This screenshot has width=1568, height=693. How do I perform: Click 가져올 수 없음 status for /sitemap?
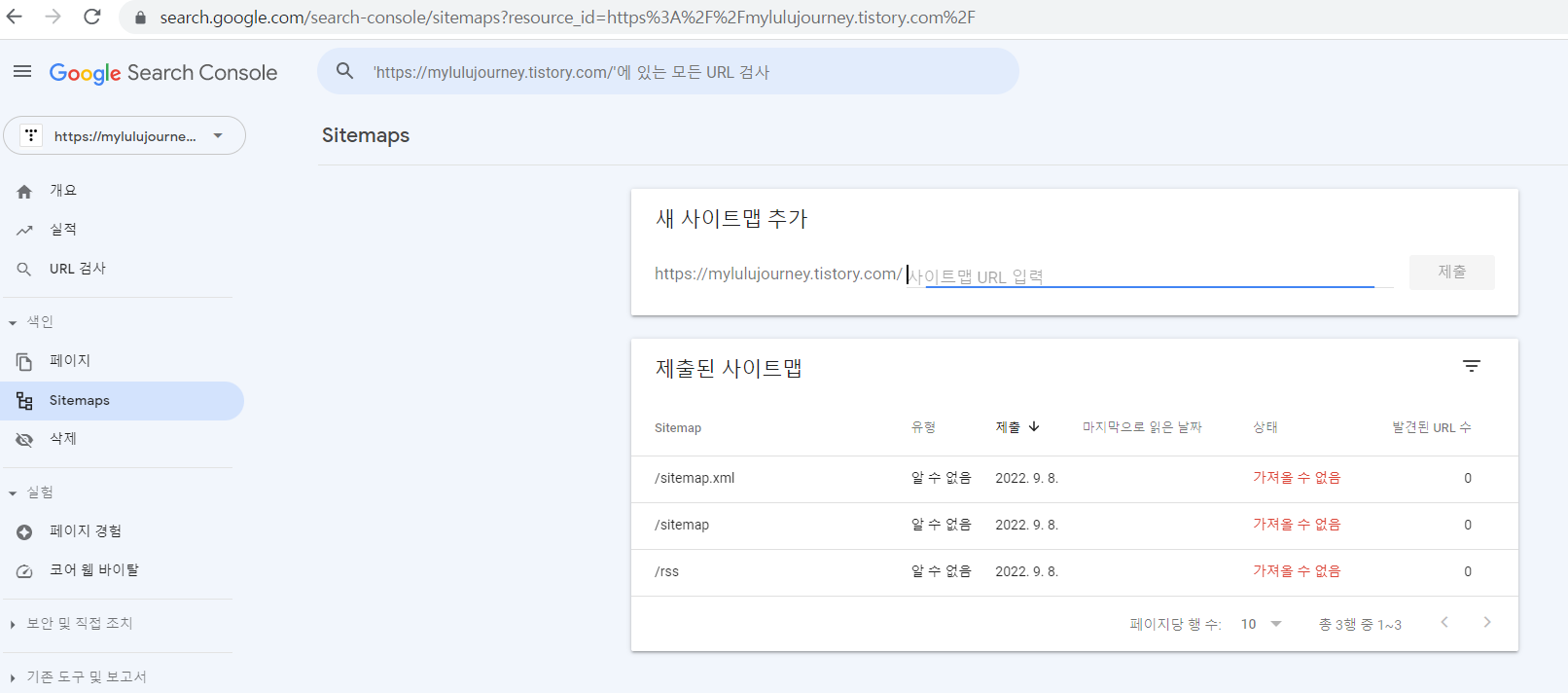coord(1297,525)
